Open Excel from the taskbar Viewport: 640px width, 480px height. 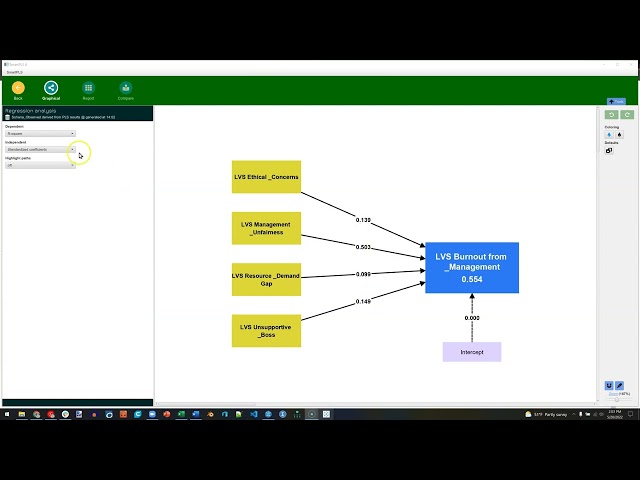181,414
